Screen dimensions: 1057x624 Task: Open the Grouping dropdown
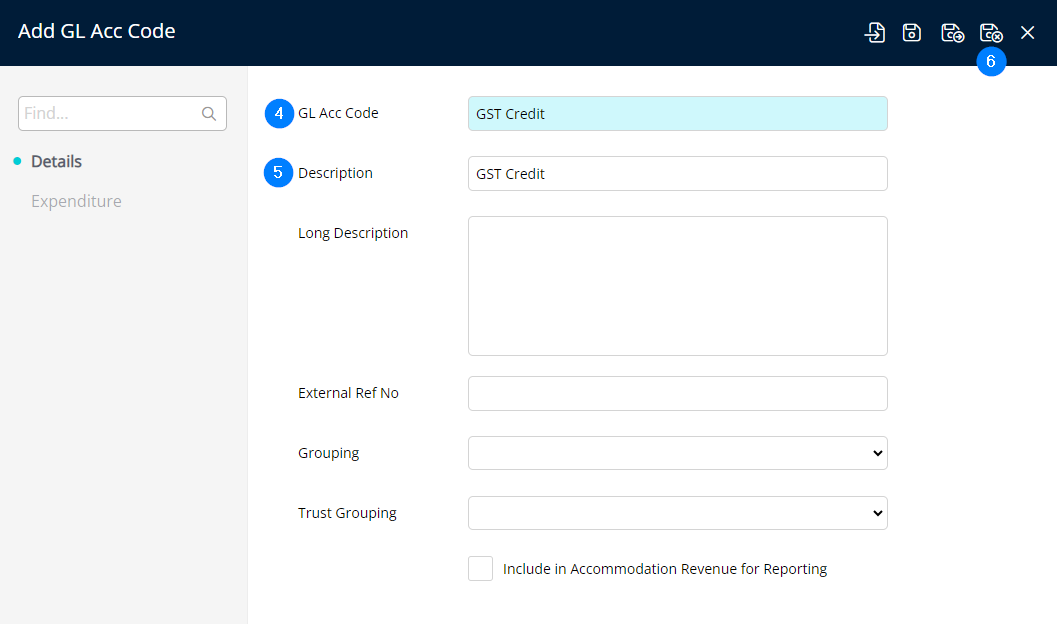click(677, 453)
